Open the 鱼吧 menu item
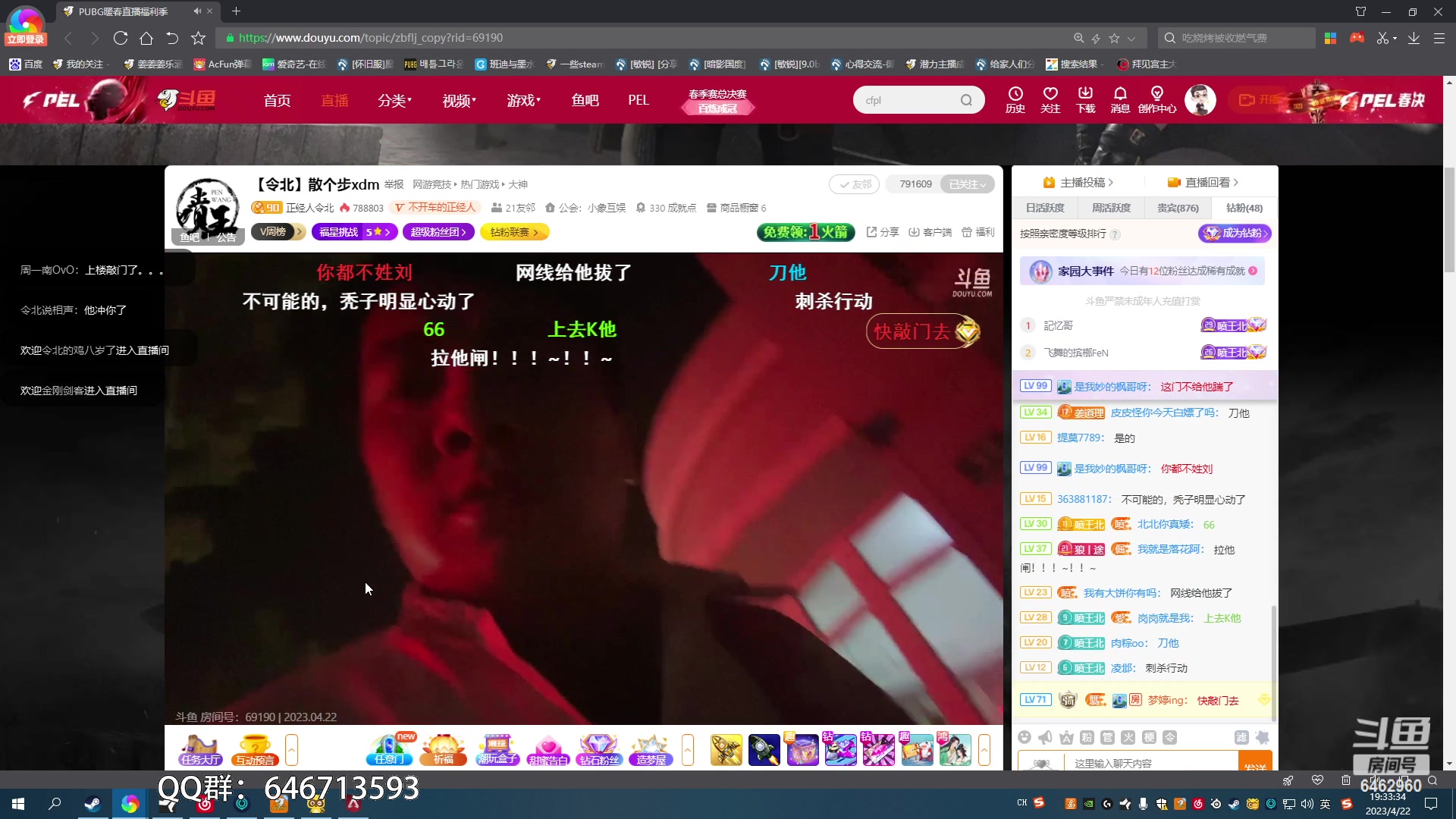Screen dimensions: 1456x819 point(585,99)
